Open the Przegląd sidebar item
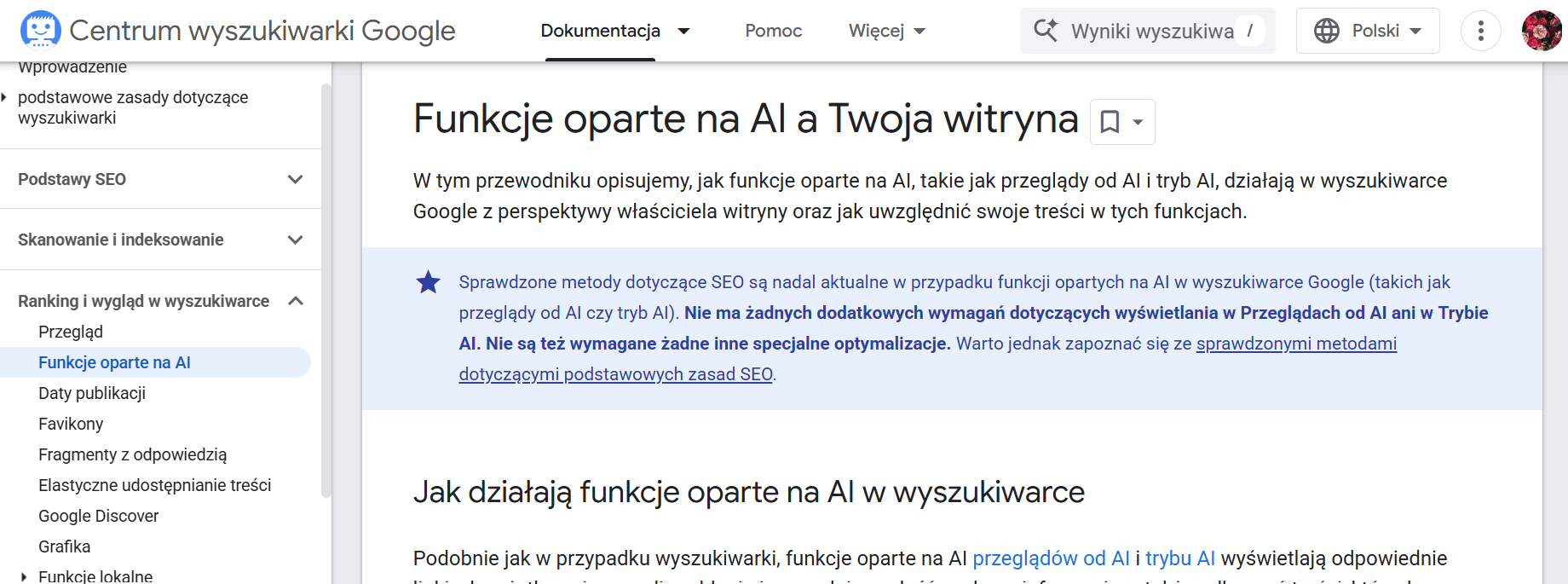Viewport: 1568px width, 584px height. click(x=71, y=332)
